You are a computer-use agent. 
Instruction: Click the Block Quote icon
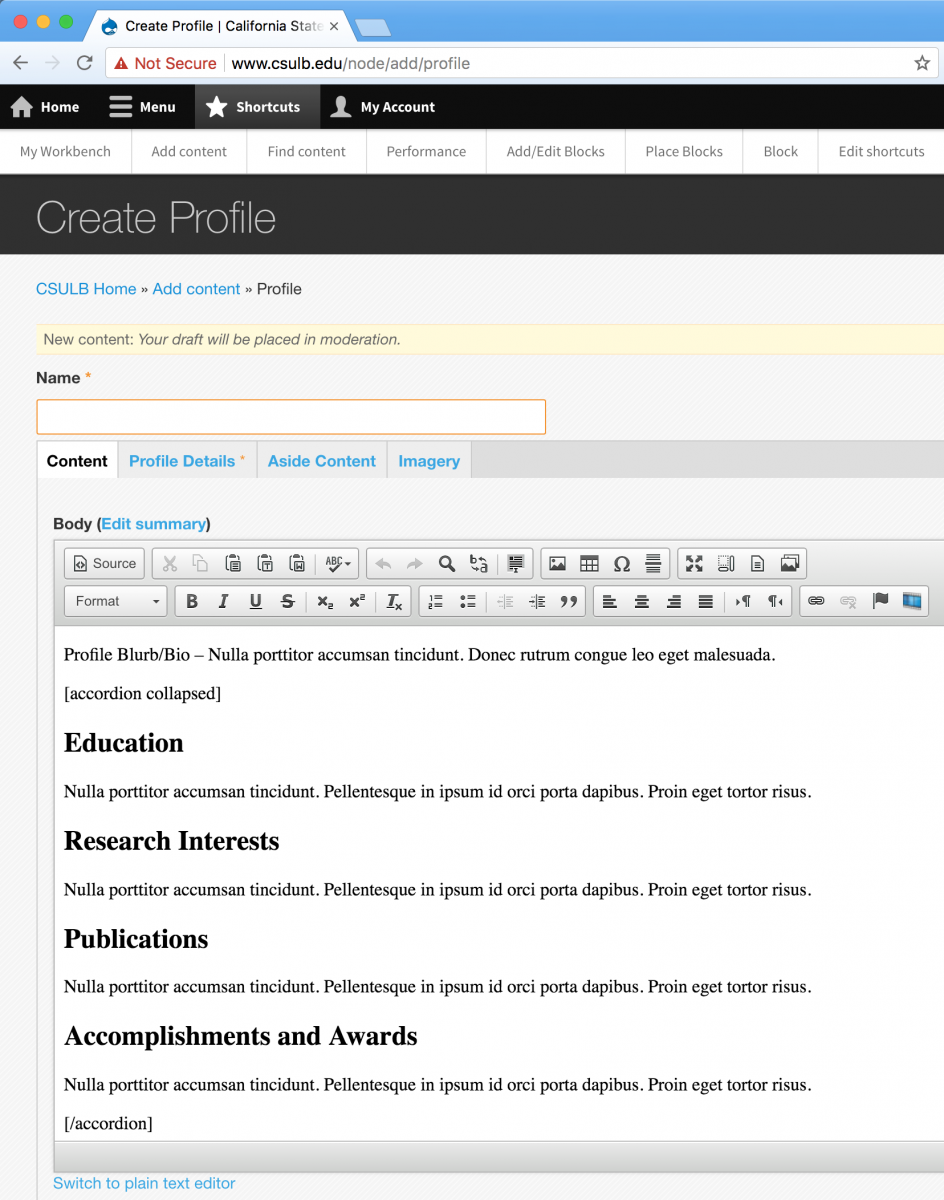(569, 601)
